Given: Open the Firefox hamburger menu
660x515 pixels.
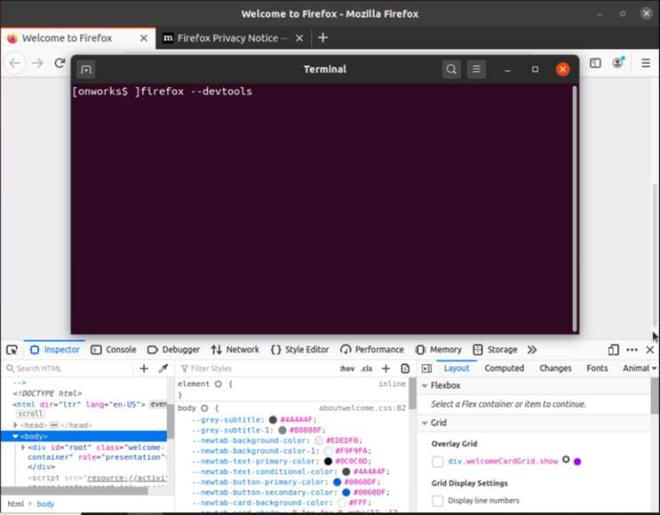Looking at the screenshot, I should click(x=645, y=63).
